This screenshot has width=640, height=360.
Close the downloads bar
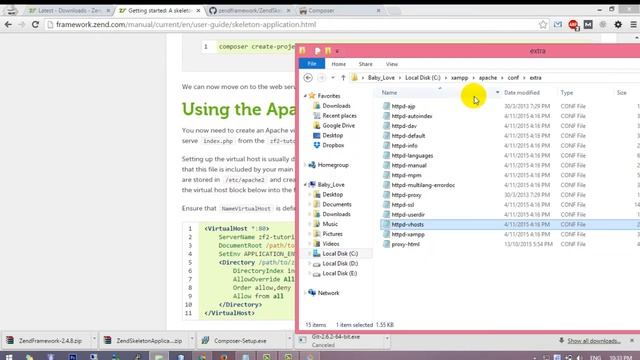click(632, 340)
